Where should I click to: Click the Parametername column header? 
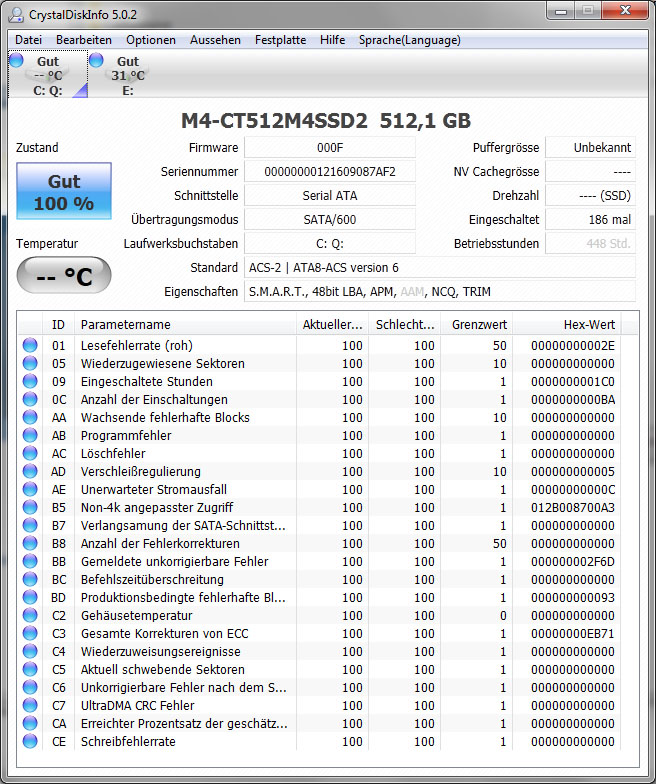[185, 324]
